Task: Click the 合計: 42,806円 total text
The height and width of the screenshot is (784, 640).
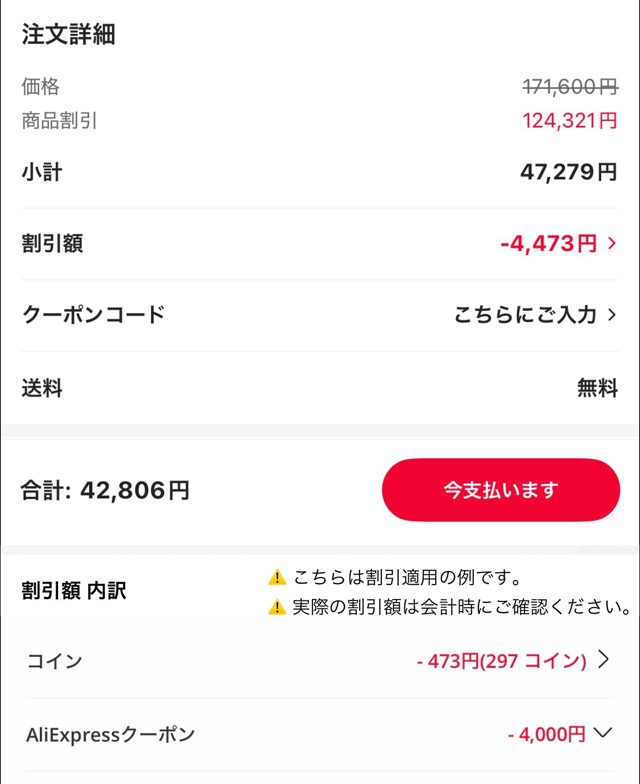Action: coord(105,491)
